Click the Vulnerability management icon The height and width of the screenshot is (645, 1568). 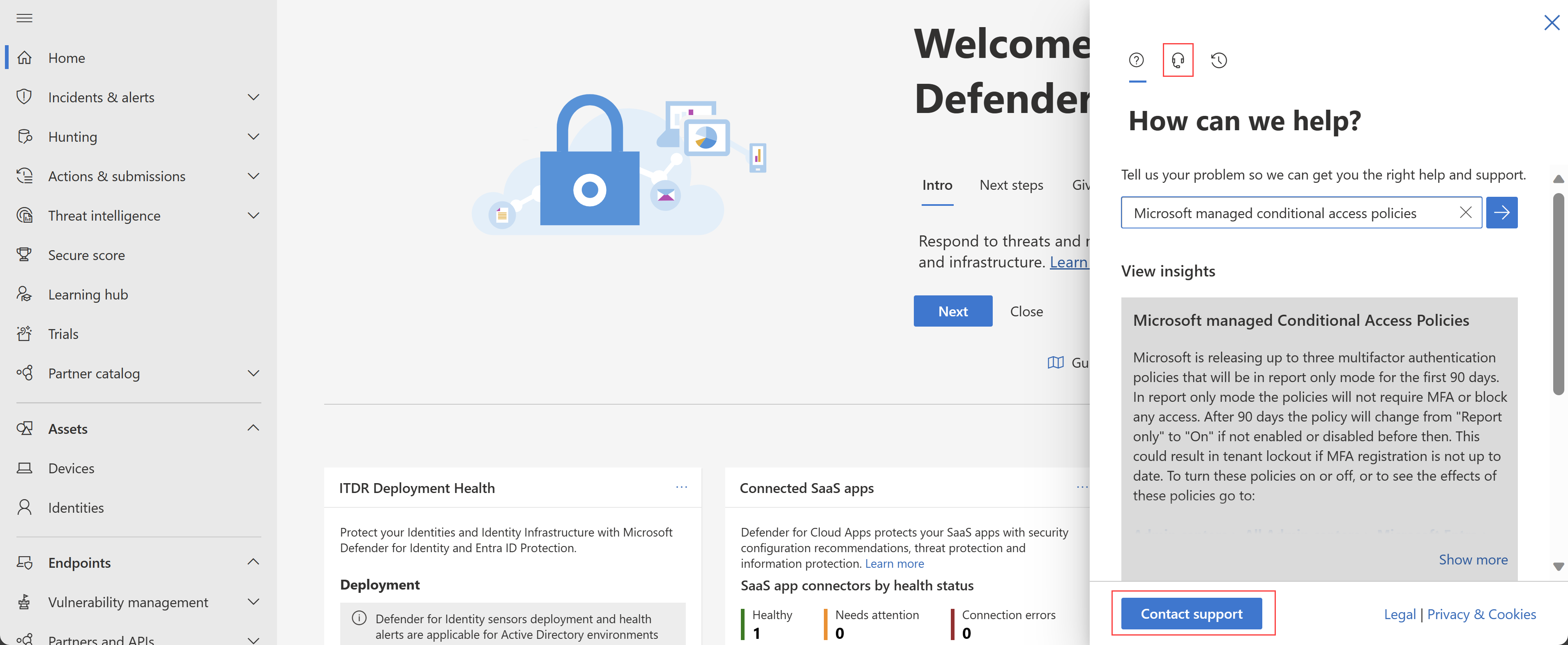[27, 601]
